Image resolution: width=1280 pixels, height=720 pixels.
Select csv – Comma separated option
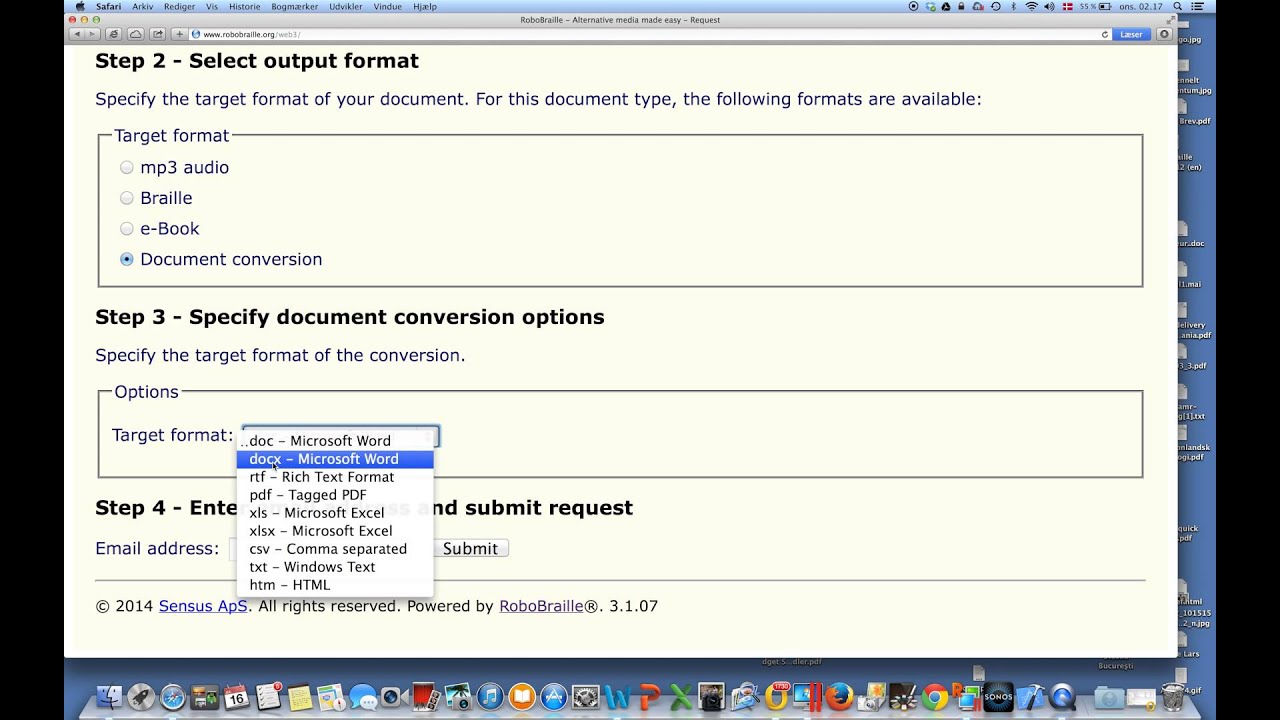click(x=335, y=549)
